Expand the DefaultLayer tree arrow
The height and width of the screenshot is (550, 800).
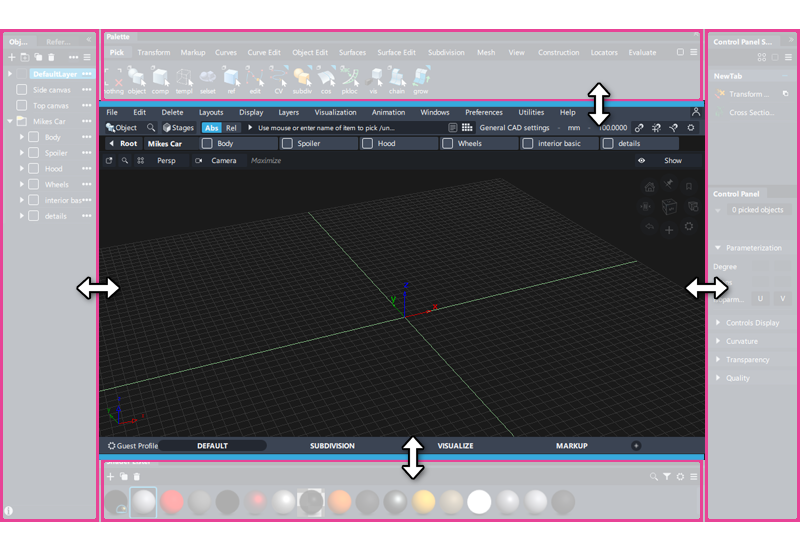(10, 74)
